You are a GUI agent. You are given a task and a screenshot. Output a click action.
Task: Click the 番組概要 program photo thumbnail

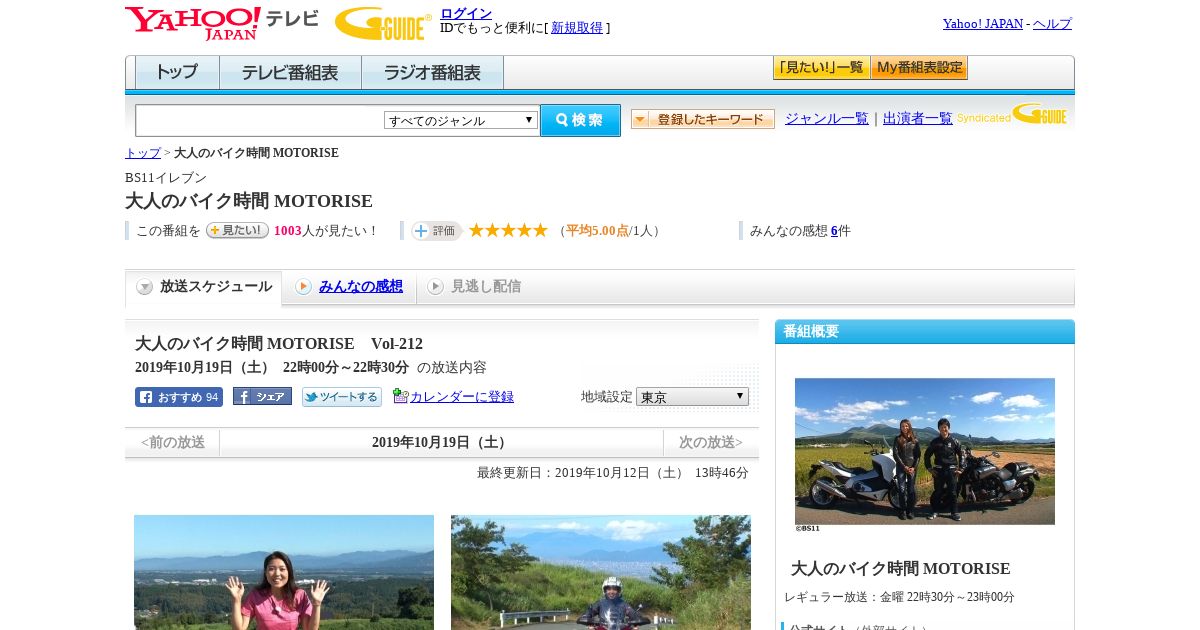[925, 452]
